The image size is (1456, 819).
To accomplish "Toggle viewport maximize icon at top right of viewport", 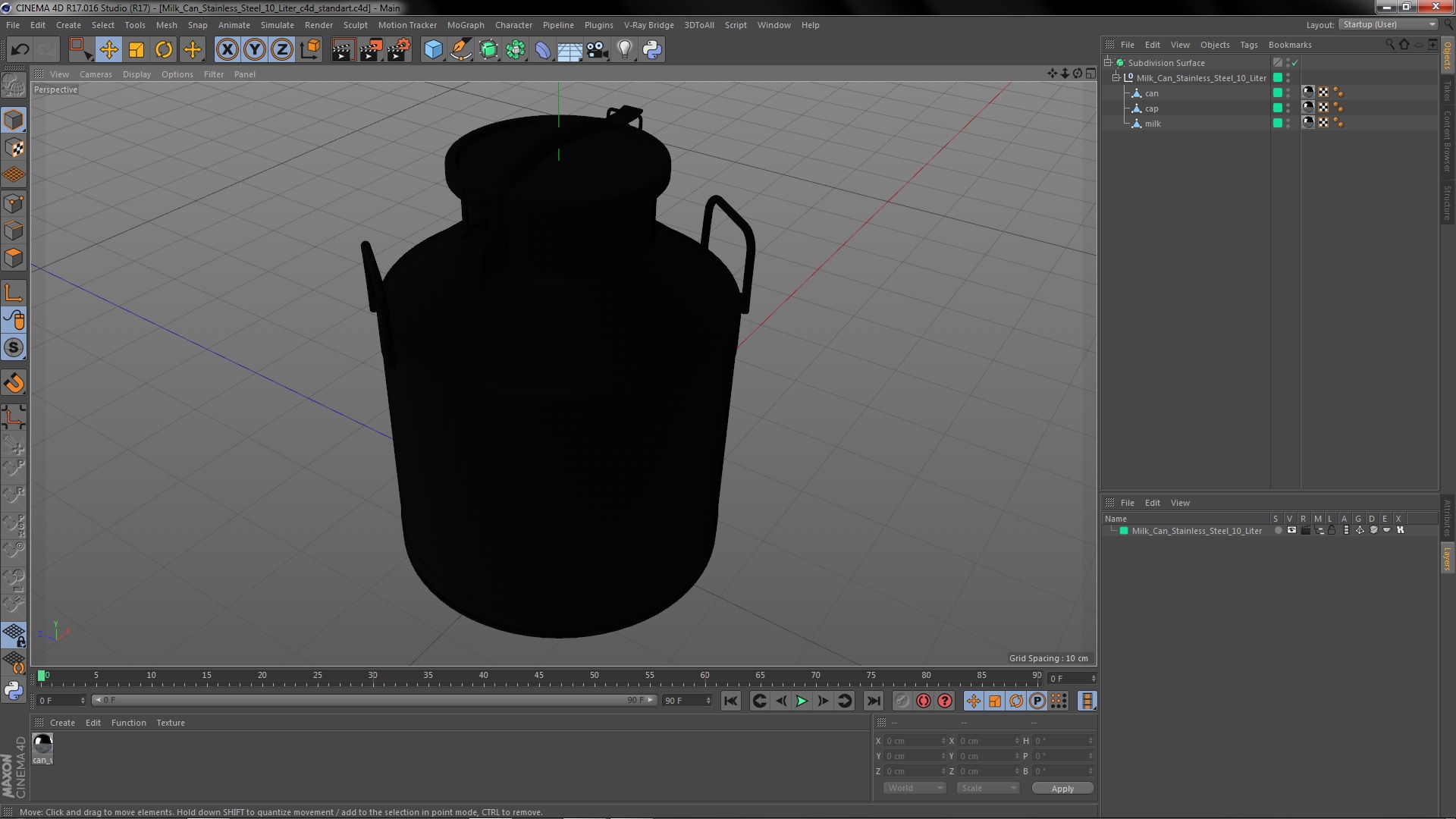I will 1090,74.
